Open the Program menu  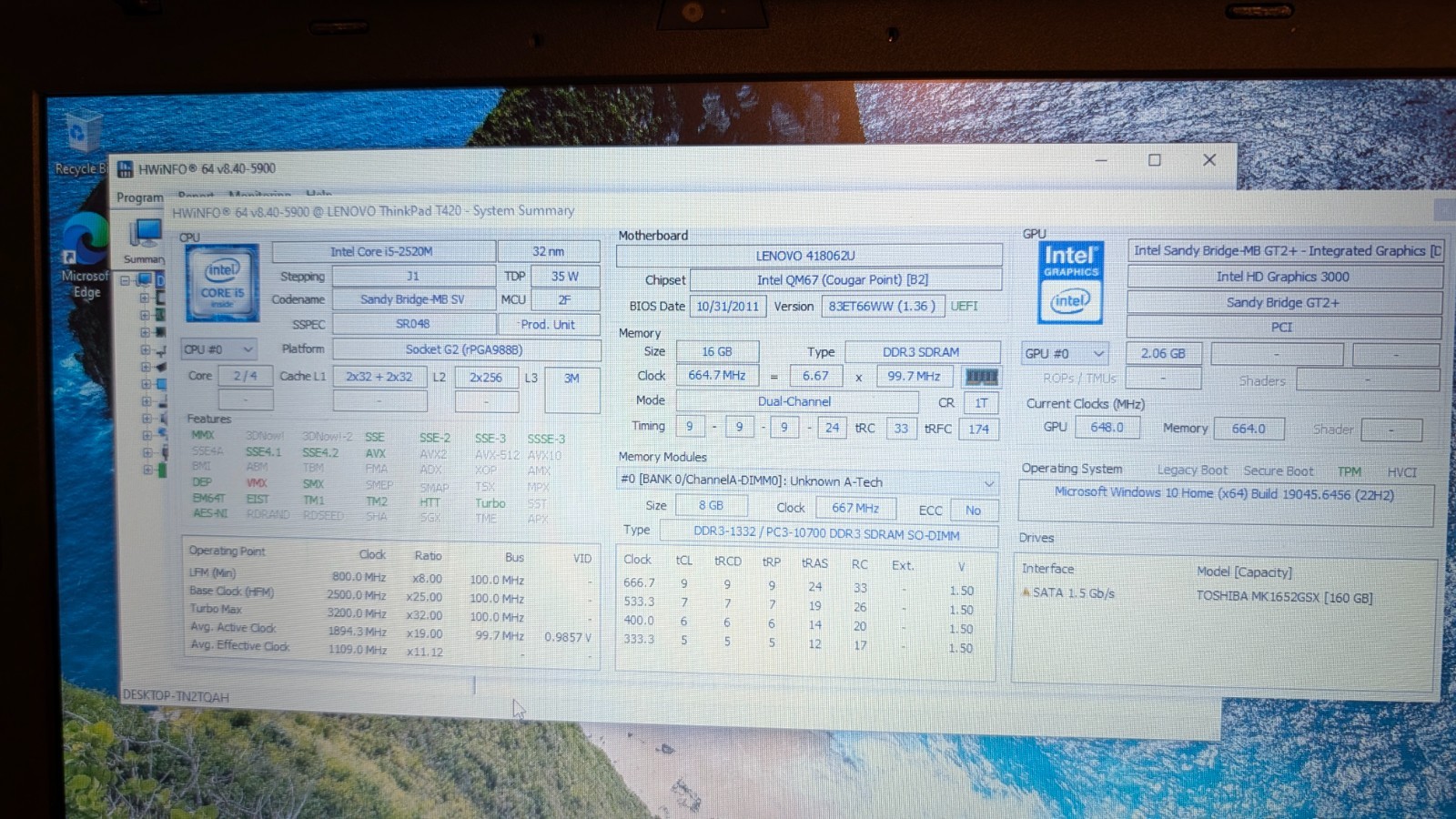[140, 197]
